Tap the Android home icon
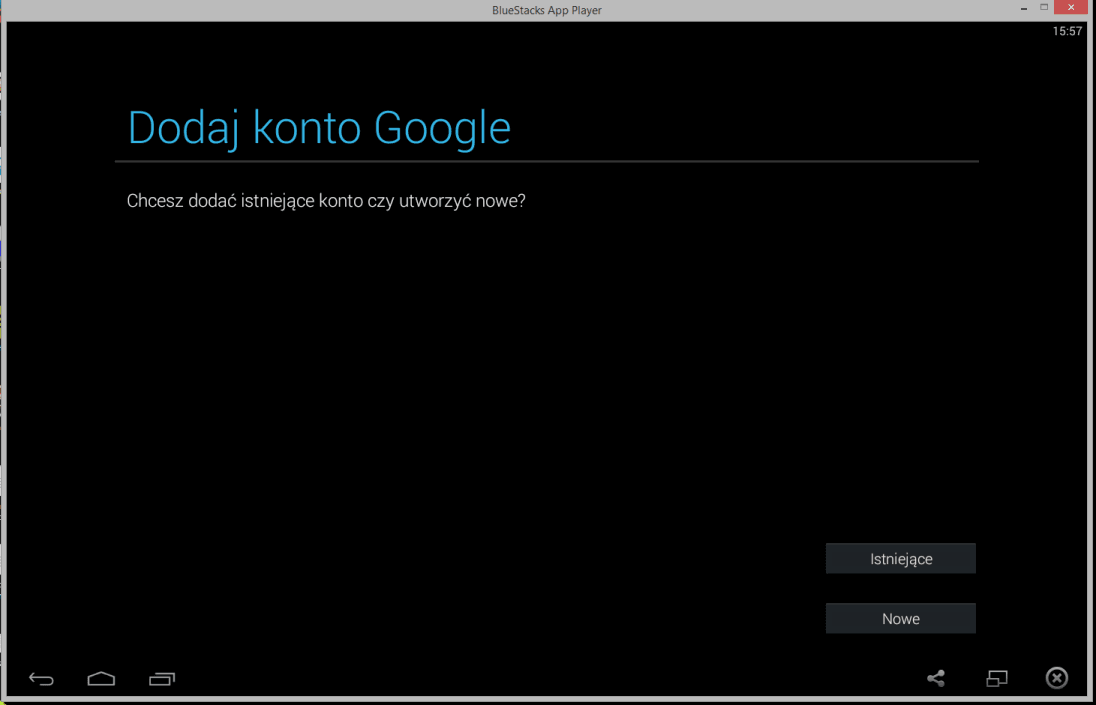Screen dimensions: 1096x705 coord(101,678)
